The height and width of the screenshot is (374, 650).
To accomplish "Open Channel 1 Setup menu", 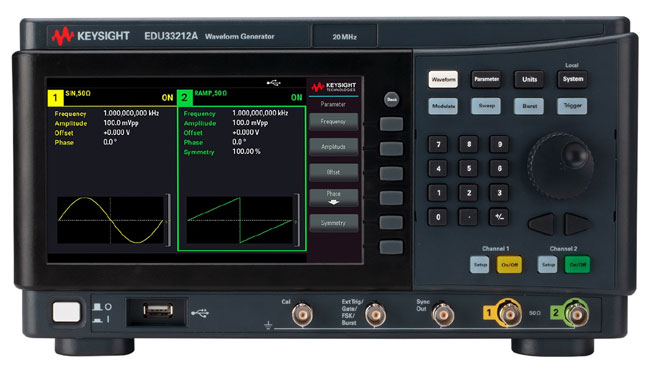I will click(480, 265).
